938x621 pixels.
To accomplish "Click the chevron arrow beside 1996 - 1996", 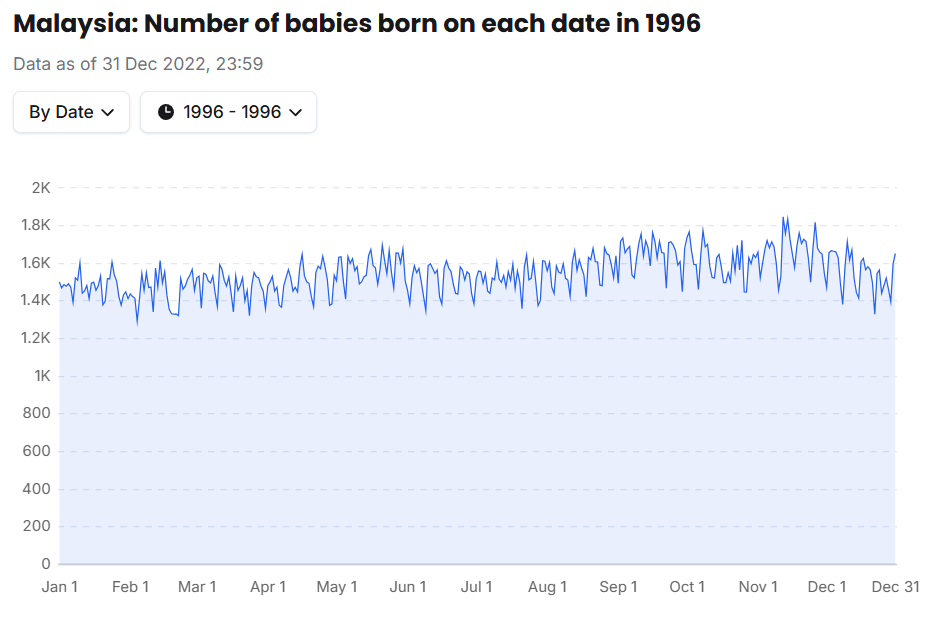I will (x=295, y=112).
